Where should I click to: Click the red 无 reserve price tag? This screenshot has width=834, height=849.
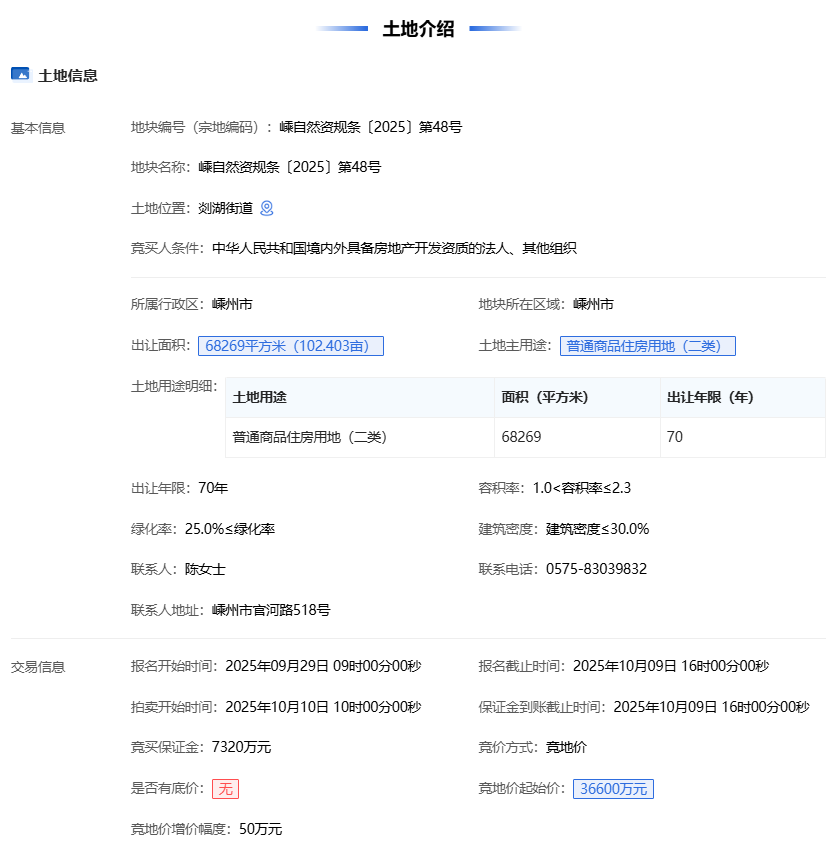coord(225,789)
